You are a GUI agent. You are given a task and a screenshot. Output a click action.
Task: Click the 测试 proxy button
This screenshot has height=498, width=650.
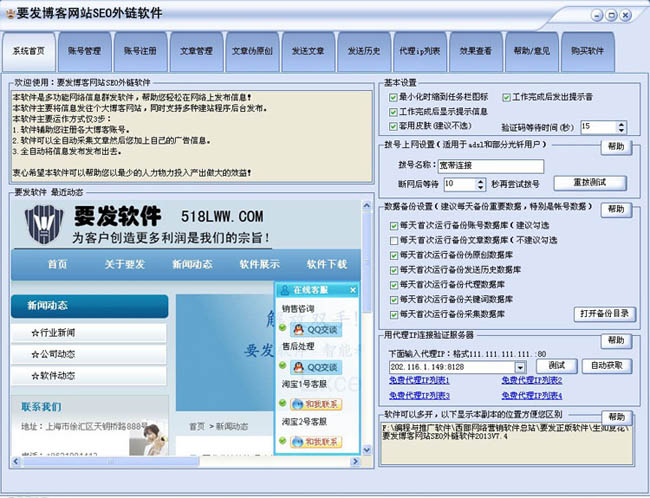coord(557,366)
